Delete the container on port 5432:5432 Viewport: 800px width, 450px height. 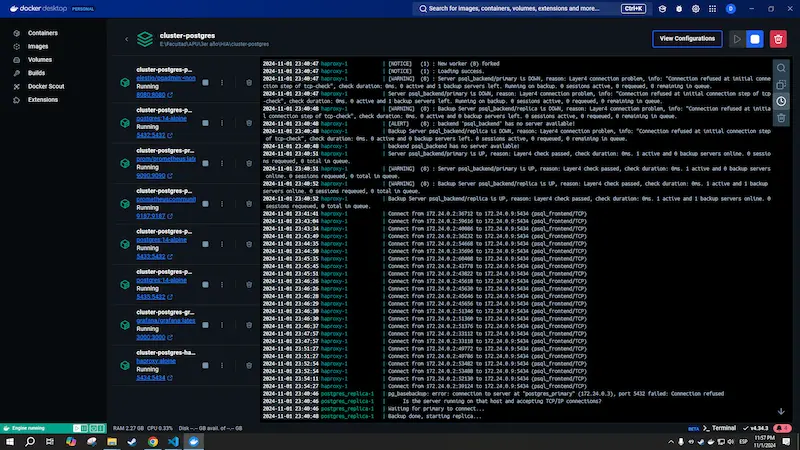click(x=249, y=123)
